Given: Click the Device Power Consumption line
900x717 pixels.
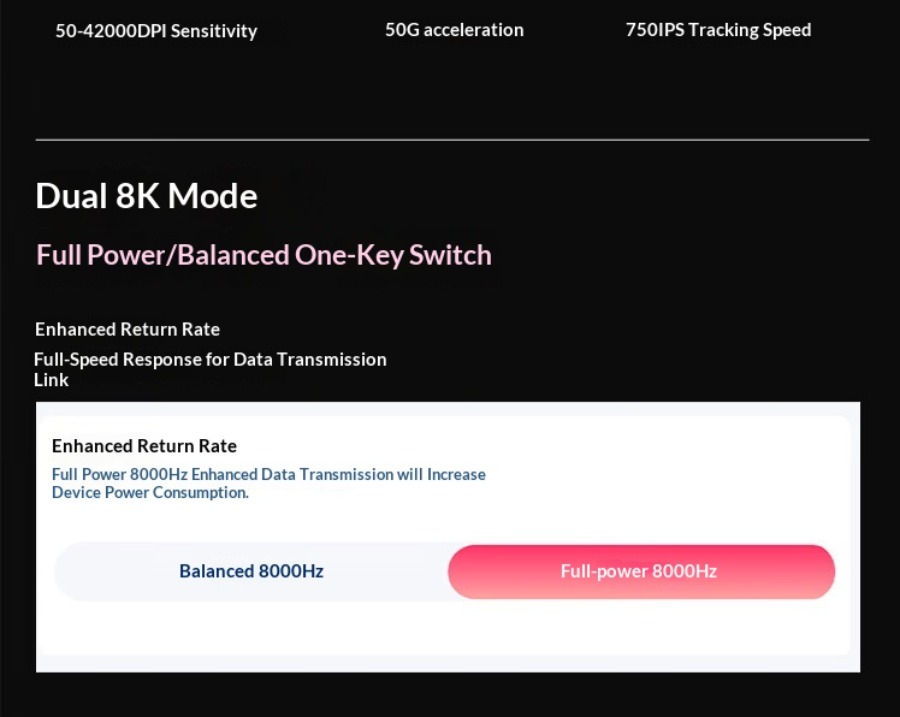Looking at the screenshot, I should coord(150,493).
